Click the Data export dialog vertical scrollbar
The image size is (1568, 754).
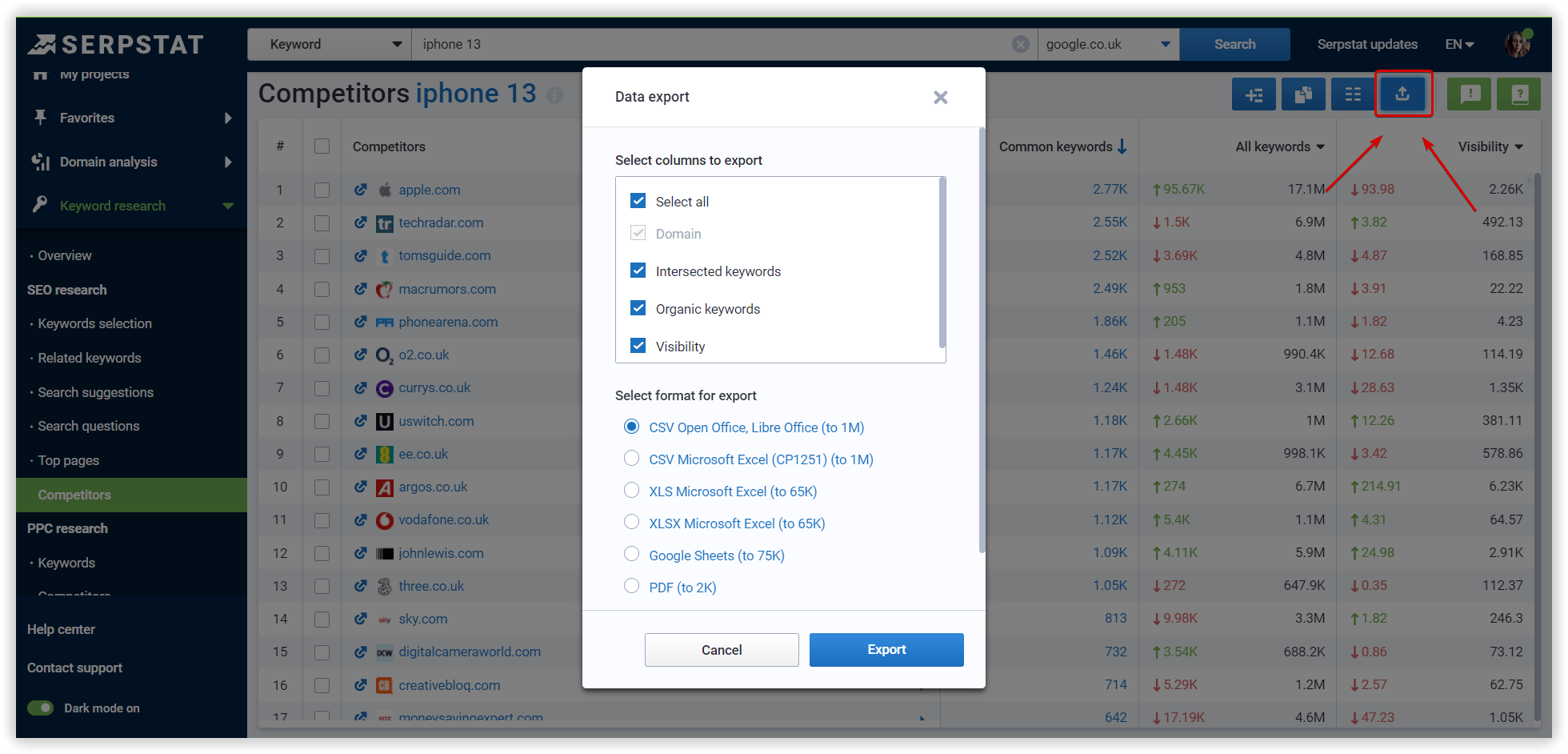[982, 340]
